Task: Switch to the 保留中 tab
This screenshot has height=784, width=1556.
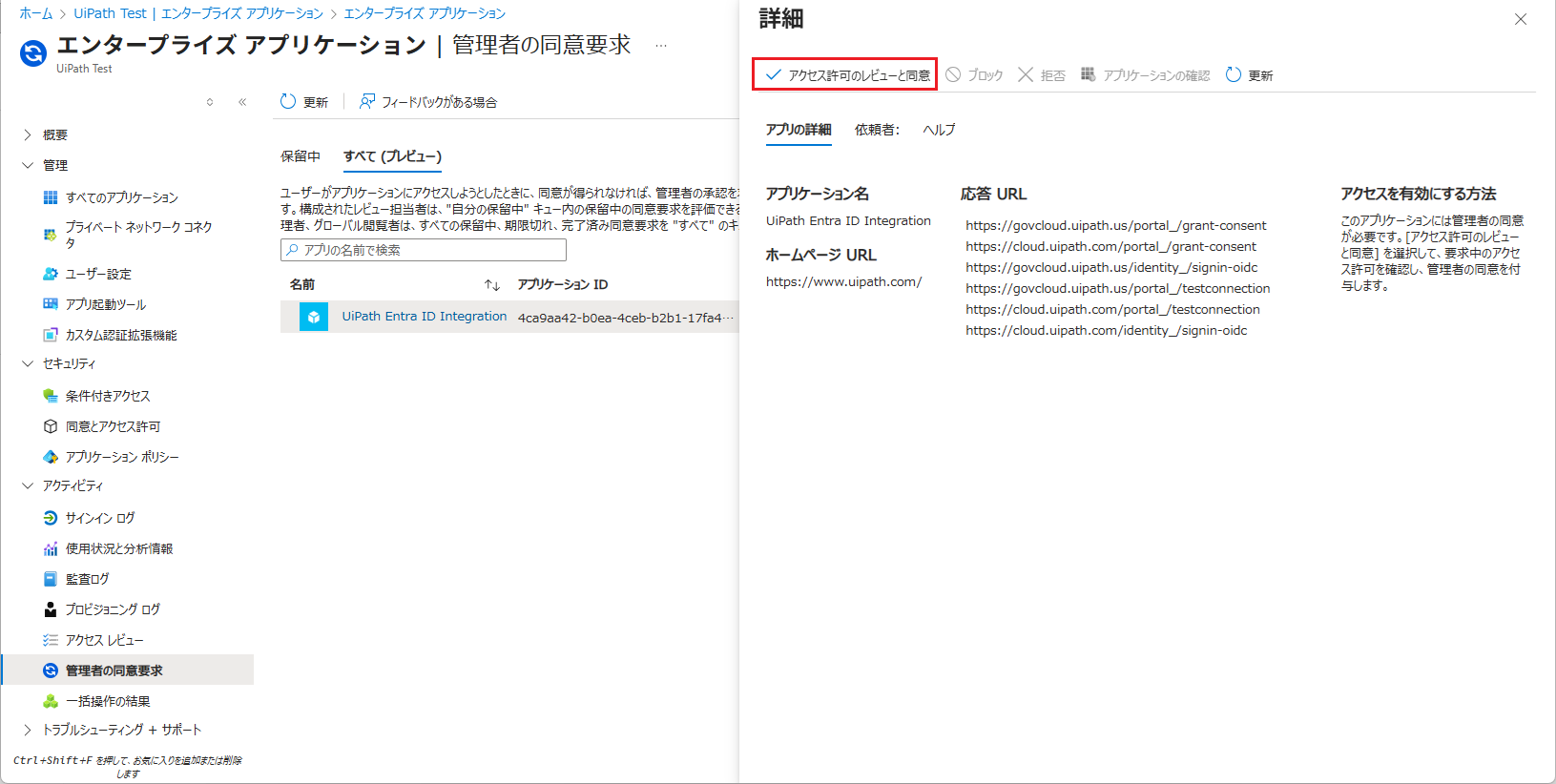Action: pos(301,156)
